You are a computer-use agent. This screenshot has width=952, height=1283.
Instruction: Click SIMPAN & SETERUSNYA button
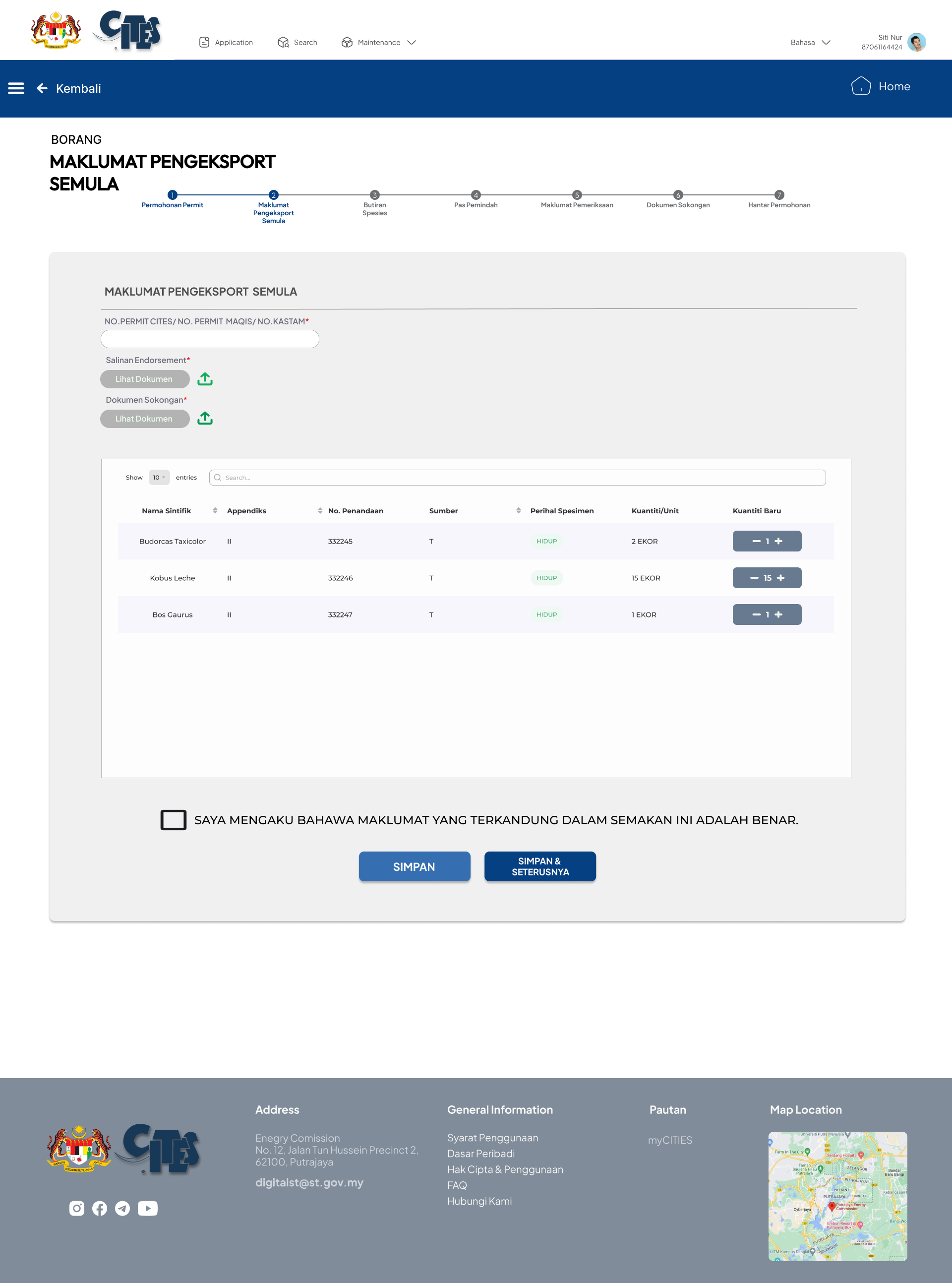540,866
